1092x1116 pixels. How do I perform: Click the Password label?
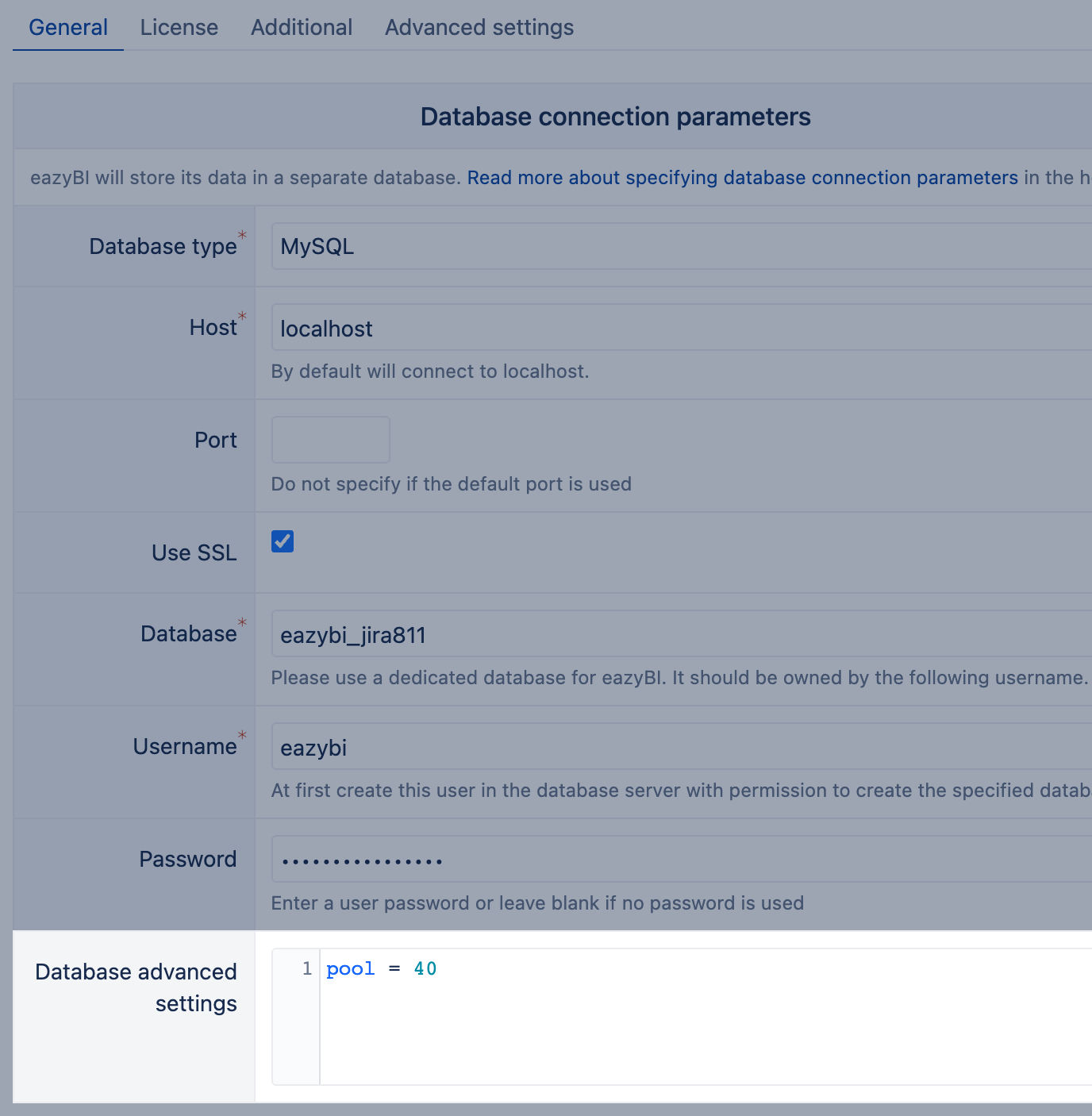(188, 860)
